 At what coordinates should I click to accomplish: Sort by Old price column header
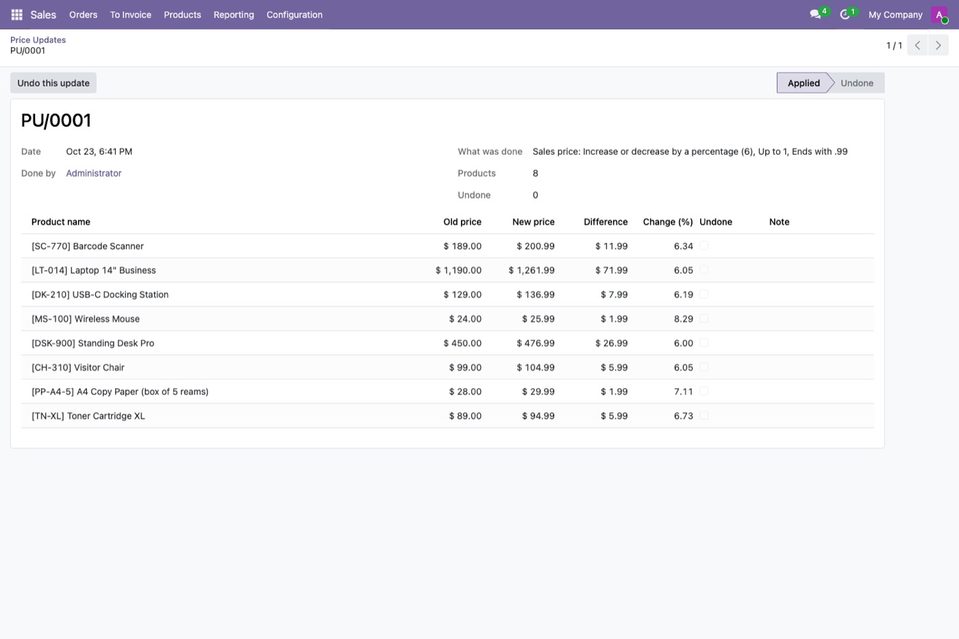462,222
